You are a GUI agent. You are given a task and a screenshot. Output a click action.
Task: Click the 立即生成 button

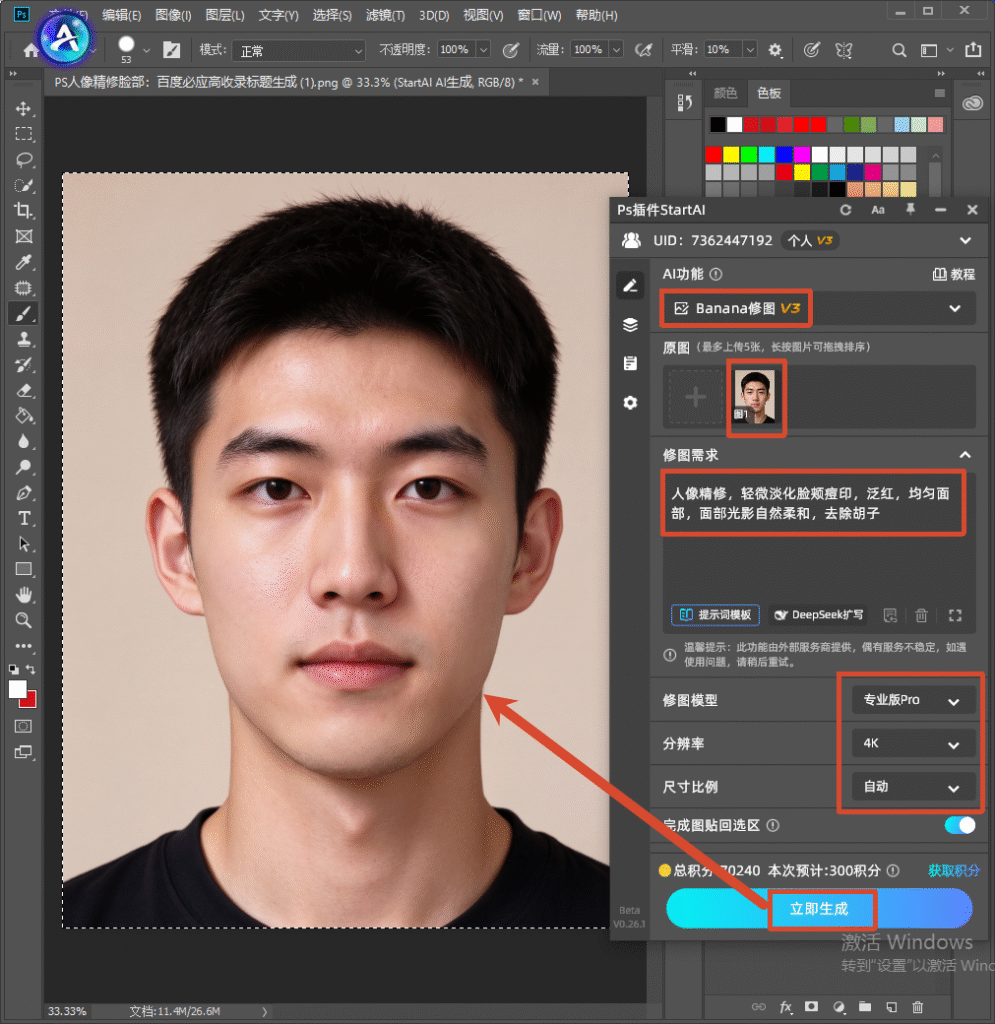(819, 908)
